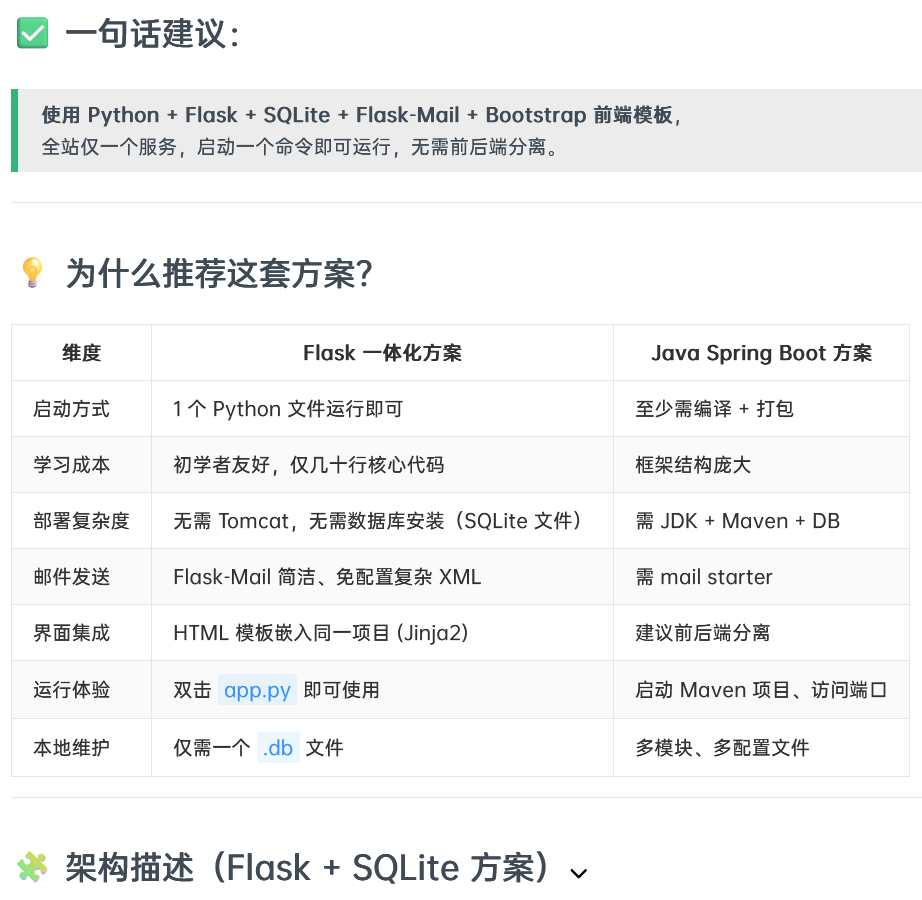
Task: Click the light bulb emoji beside 为什么推荐这套方案
Action: 32,273
